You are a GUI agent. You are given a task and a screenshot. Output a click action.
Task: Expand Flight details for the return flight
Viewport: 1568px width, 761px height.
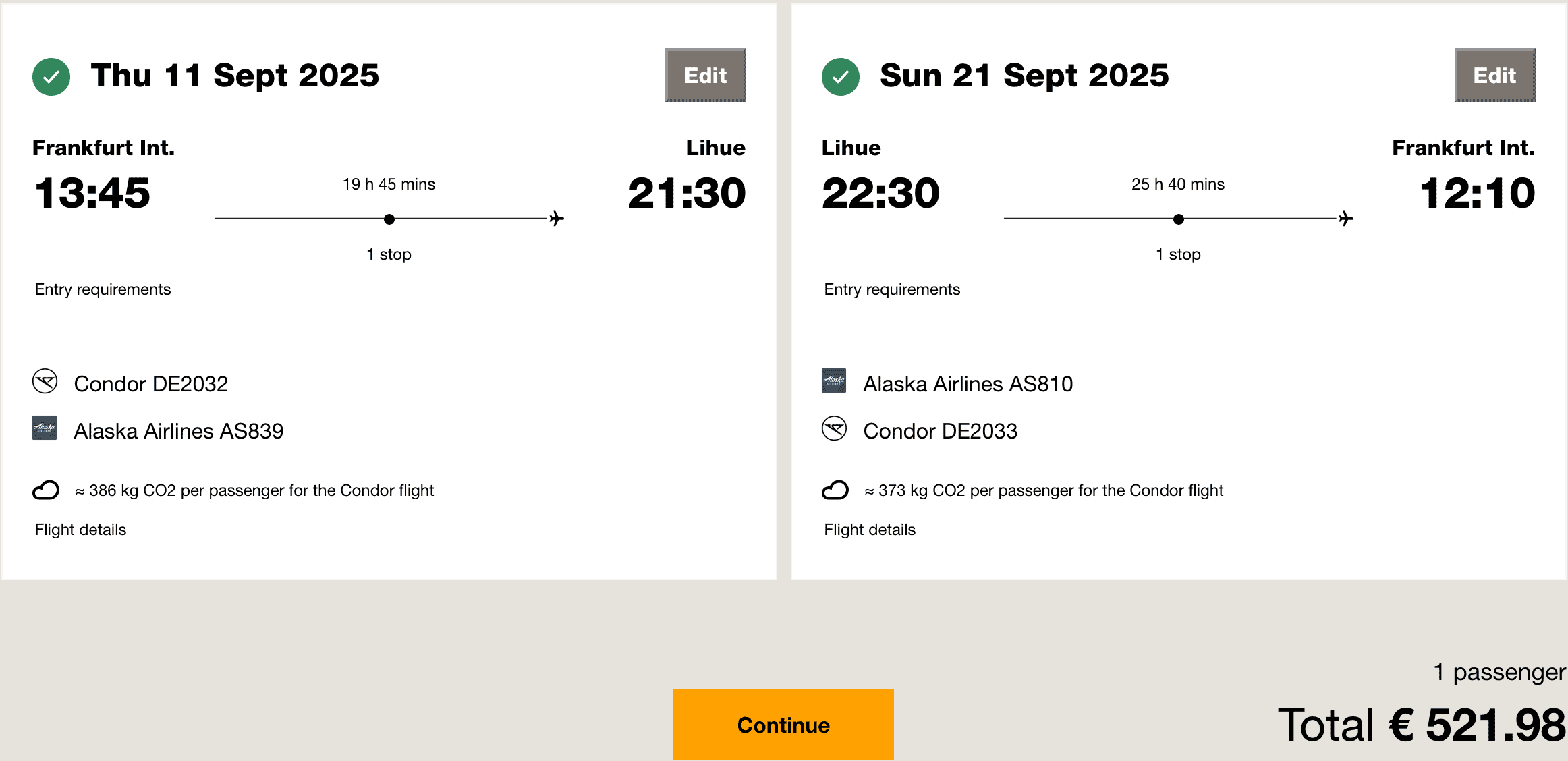coord(870,530)
